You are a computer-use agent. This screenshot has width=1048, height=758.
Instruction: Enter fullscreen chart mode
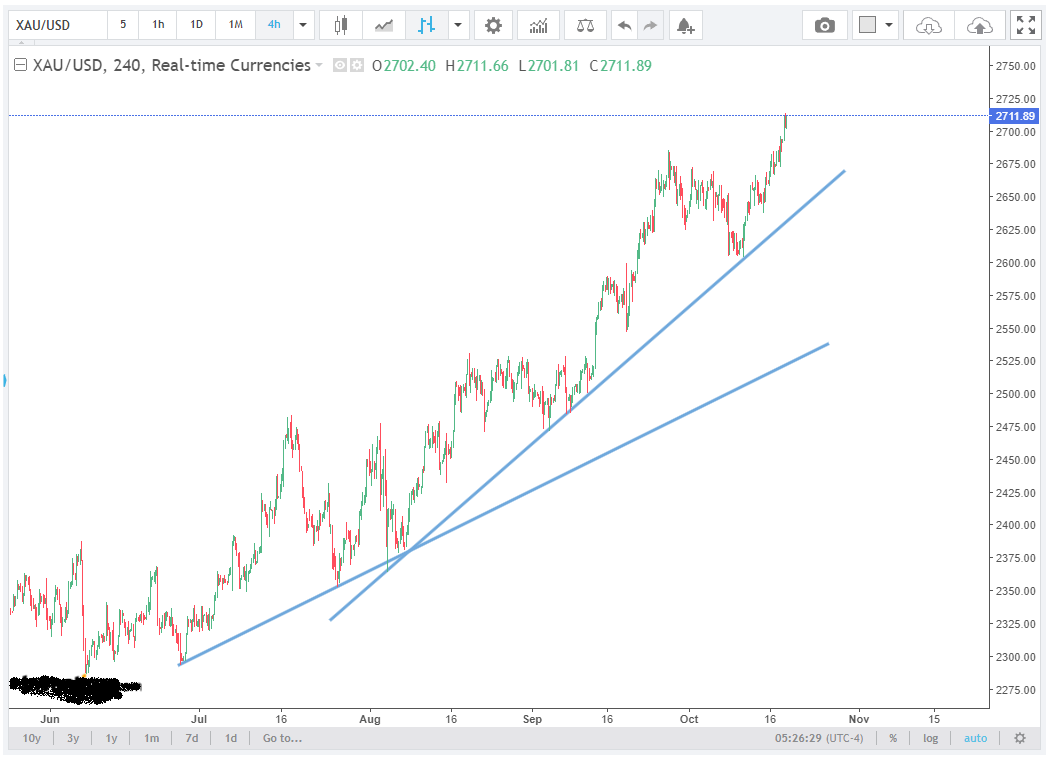coord(1026,25)
